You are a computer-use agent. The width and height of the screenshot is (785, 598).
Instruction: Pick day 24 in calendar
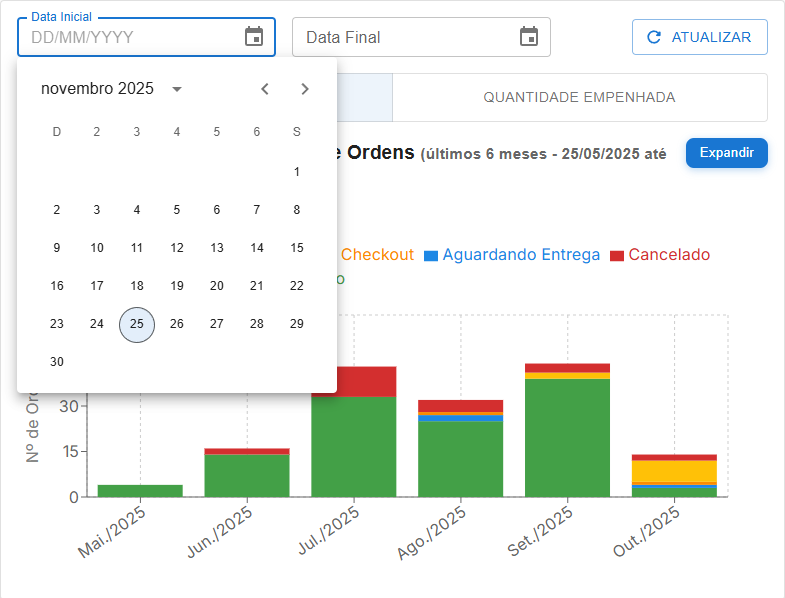tap(97, 324)
